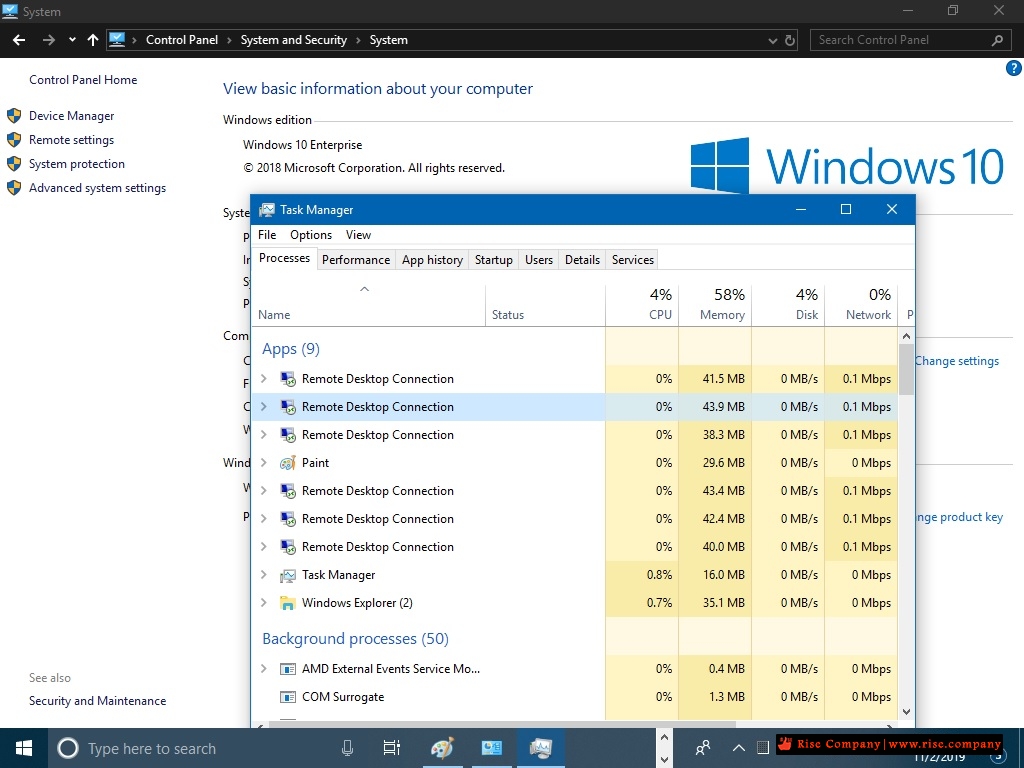This screenshot has height=768, width=1024.
Task: Open Security and Maintenance link
Action: (97, 701)
